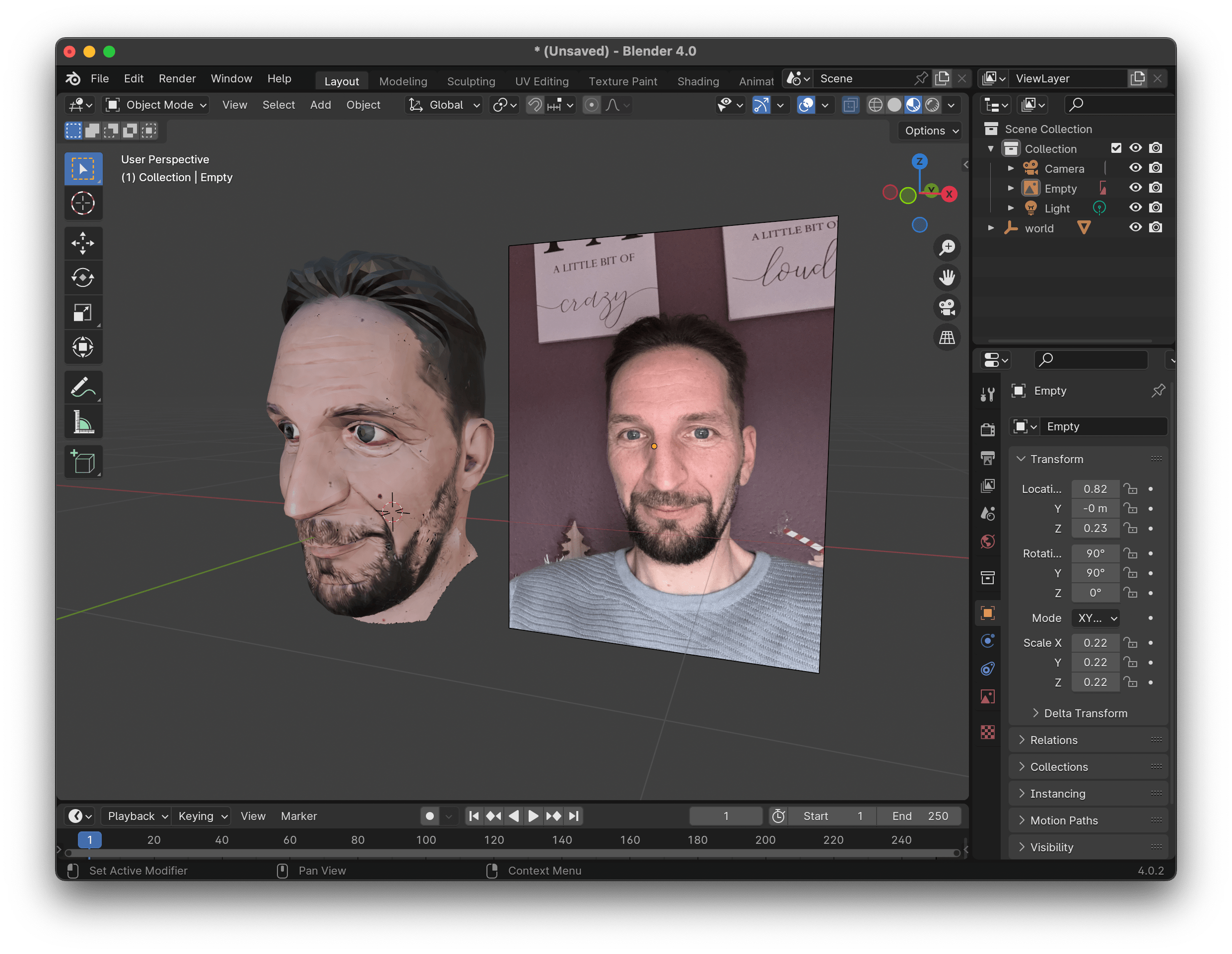Uncheck the Collection exclude checkbox

click(1116, 148)
